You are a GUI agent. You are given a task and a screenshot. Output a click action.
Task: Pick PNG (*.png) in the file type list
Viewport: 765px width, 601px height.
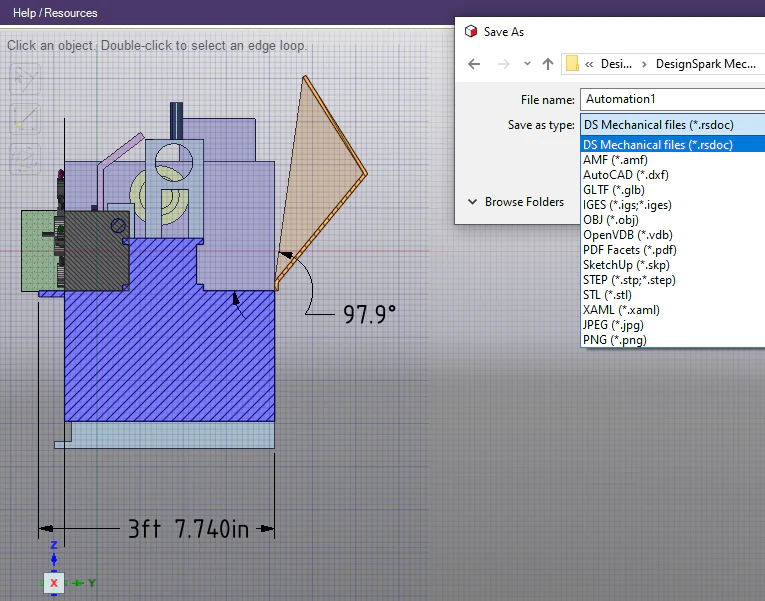615,340
